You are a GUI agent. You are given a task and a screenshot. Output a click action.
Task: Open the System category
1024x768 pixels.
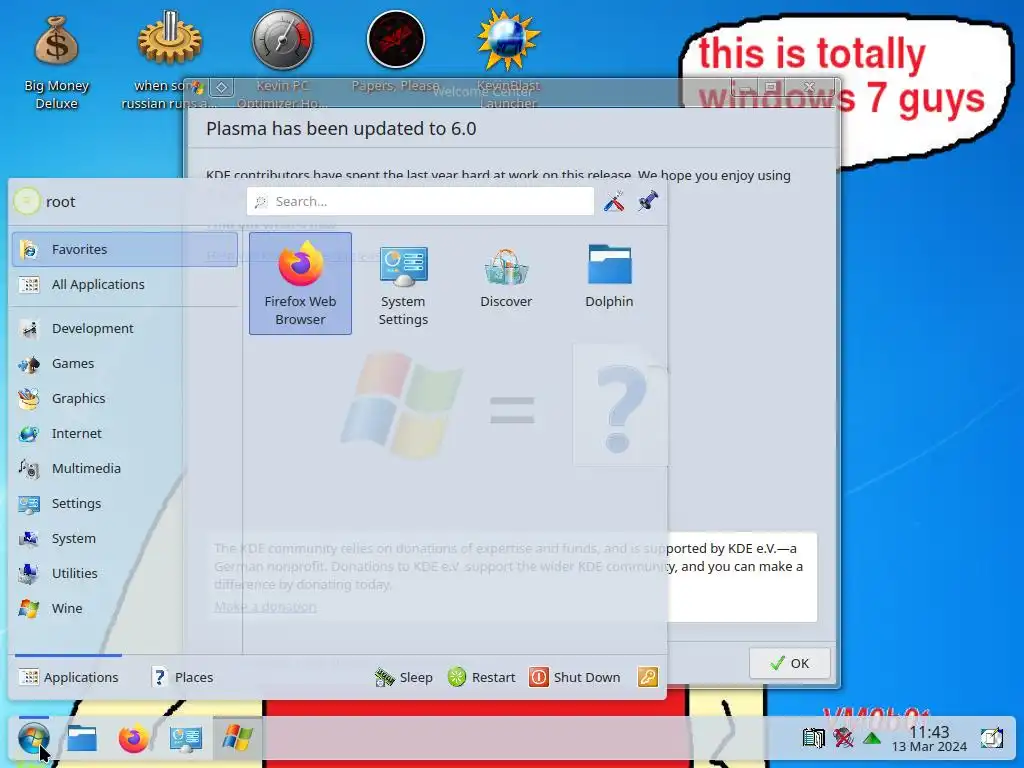(x=125, y=539)
